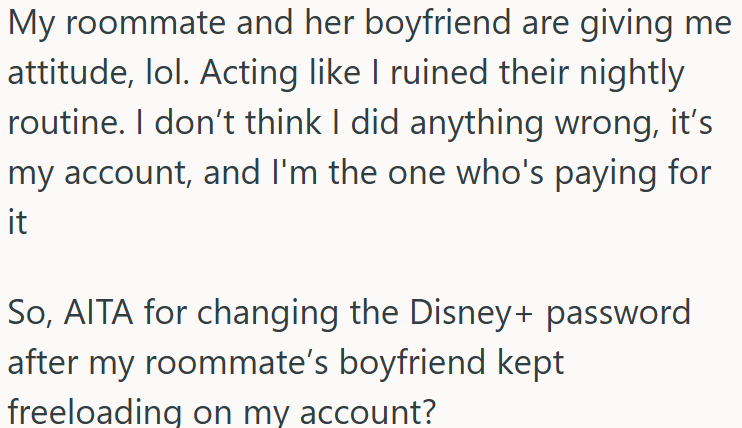742x428 pixels.
Task: Click the word "boyfriend" in the first line
Action: pyautogui.click(x=438, y=24)
